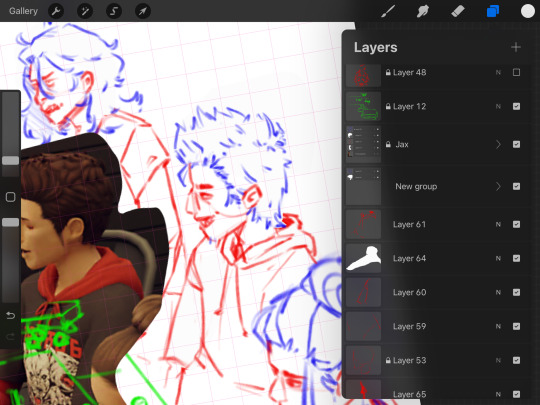Select the 'Jax' group name
Image resolution: width=540 pixels, height=405 pixels.
402,144
